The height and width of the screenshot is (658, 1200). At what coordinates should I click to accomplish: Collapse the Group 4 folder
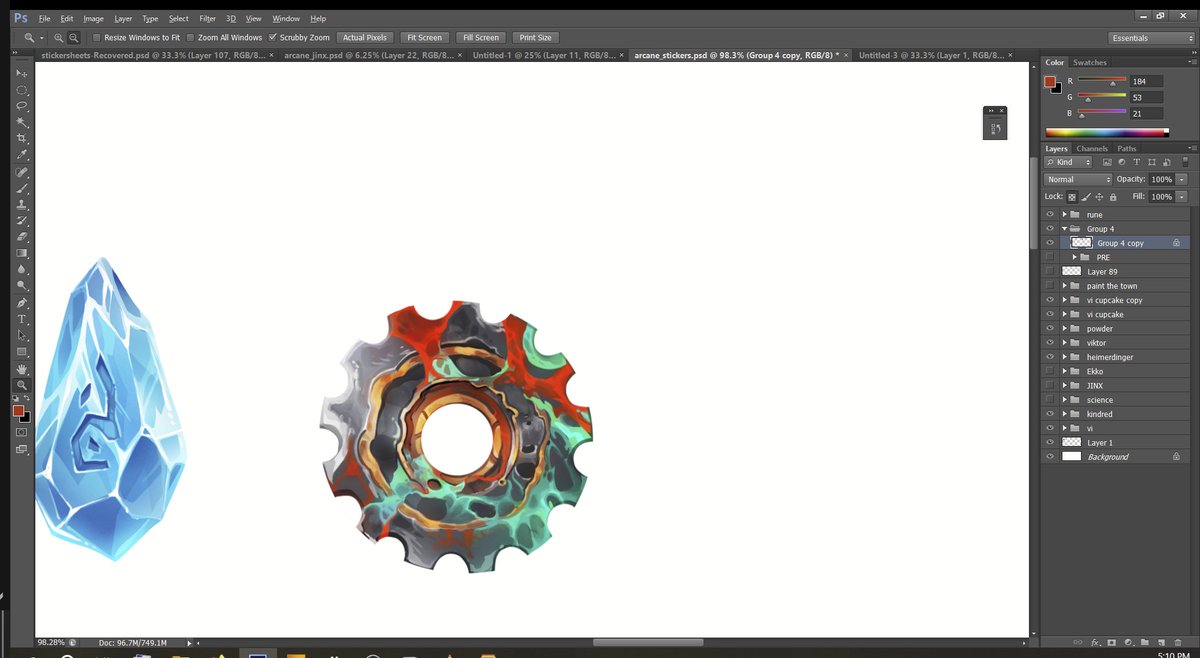tap(1064, 229)
